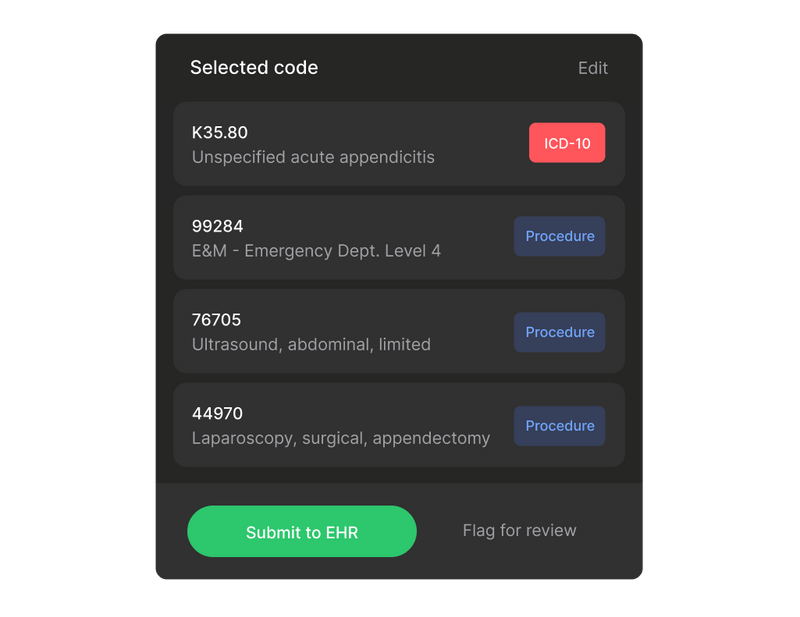The height and width of the screenshot is (617, 800).
Task: Click the Procedure badge beside code 99284
Action: (x=559, y=237)
